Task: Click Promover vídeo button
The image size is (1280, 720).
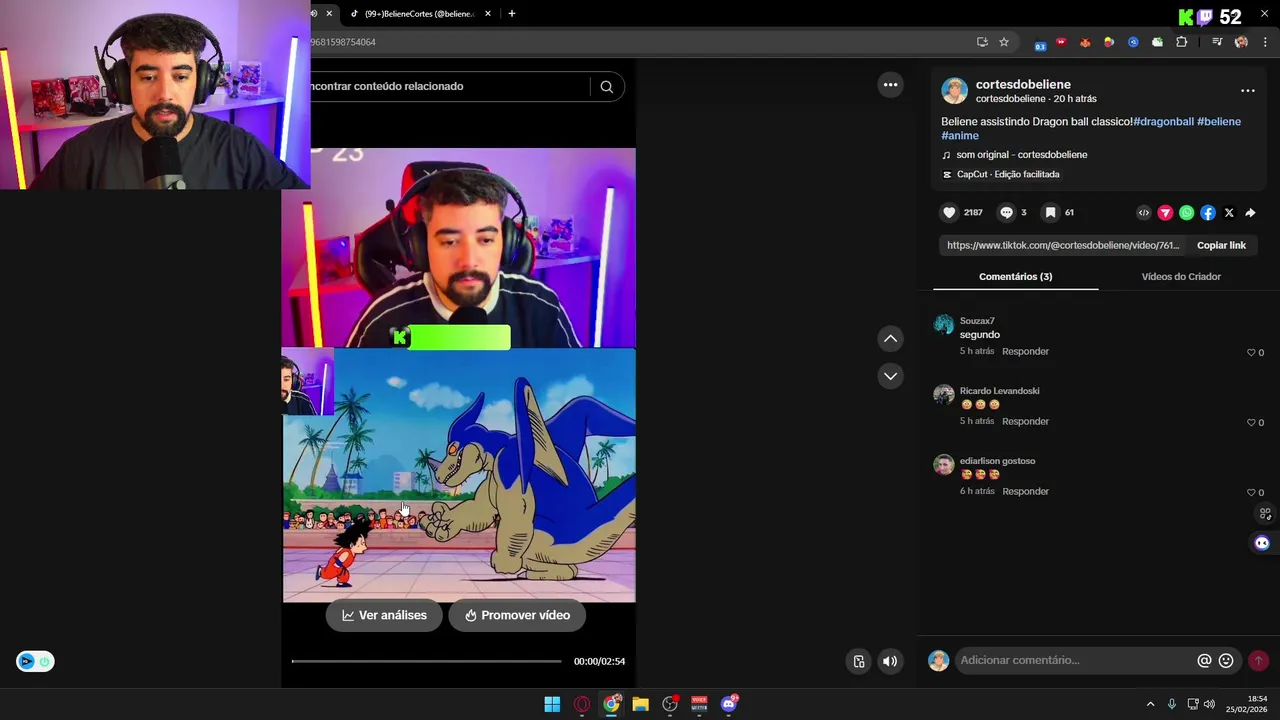Action: tap(517, 615)
